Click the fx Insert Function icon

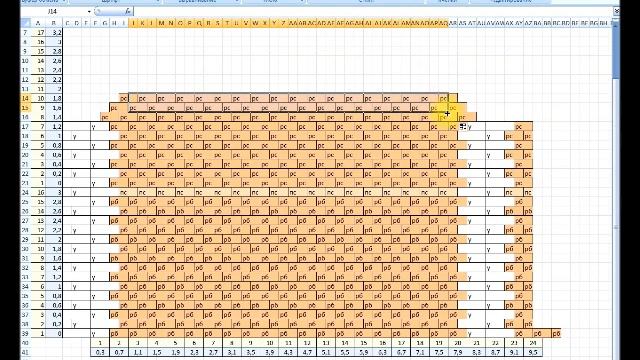[x=128, y=11]
